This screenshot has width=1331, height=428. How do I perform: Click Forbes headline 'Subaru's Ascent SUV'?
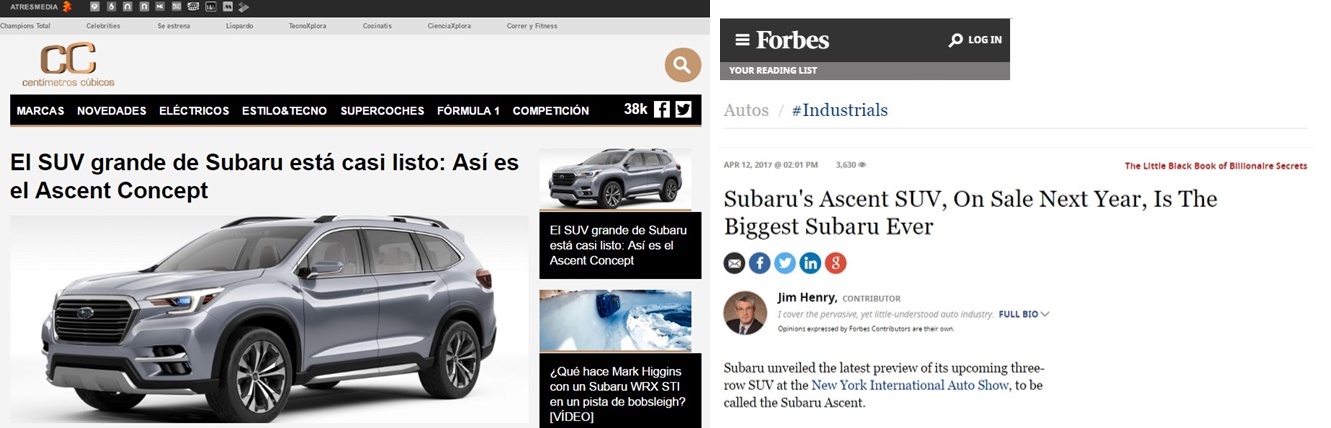point(970,212)
